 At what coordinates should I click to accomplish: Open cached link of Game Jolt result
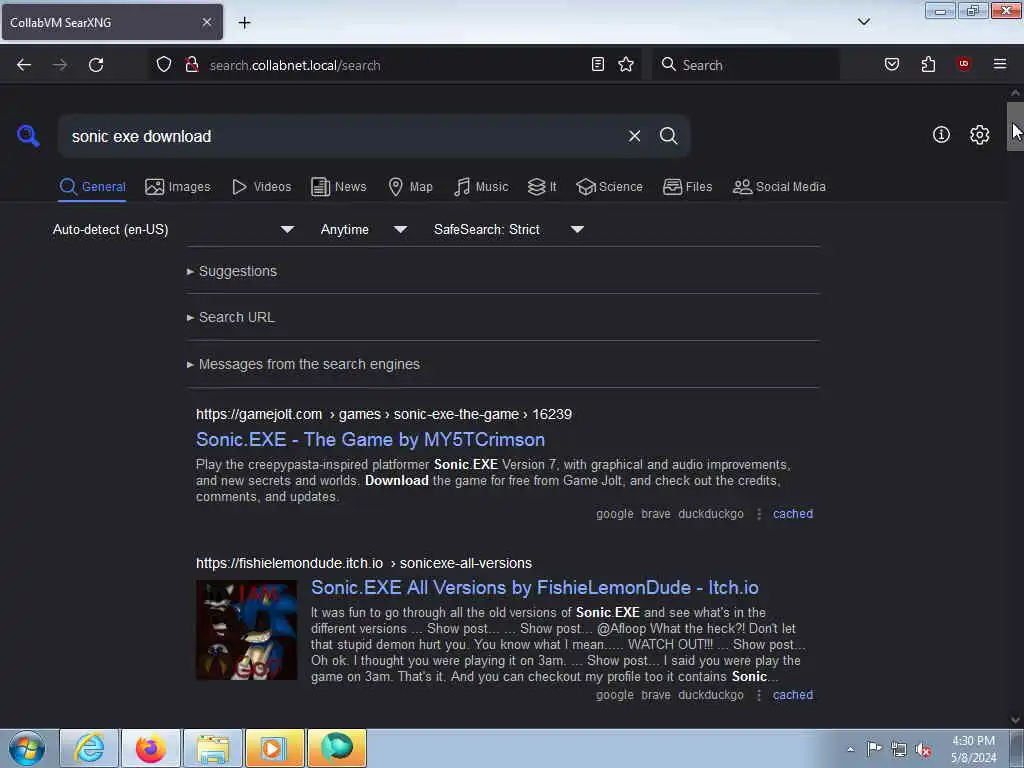(x=793, y=514)
